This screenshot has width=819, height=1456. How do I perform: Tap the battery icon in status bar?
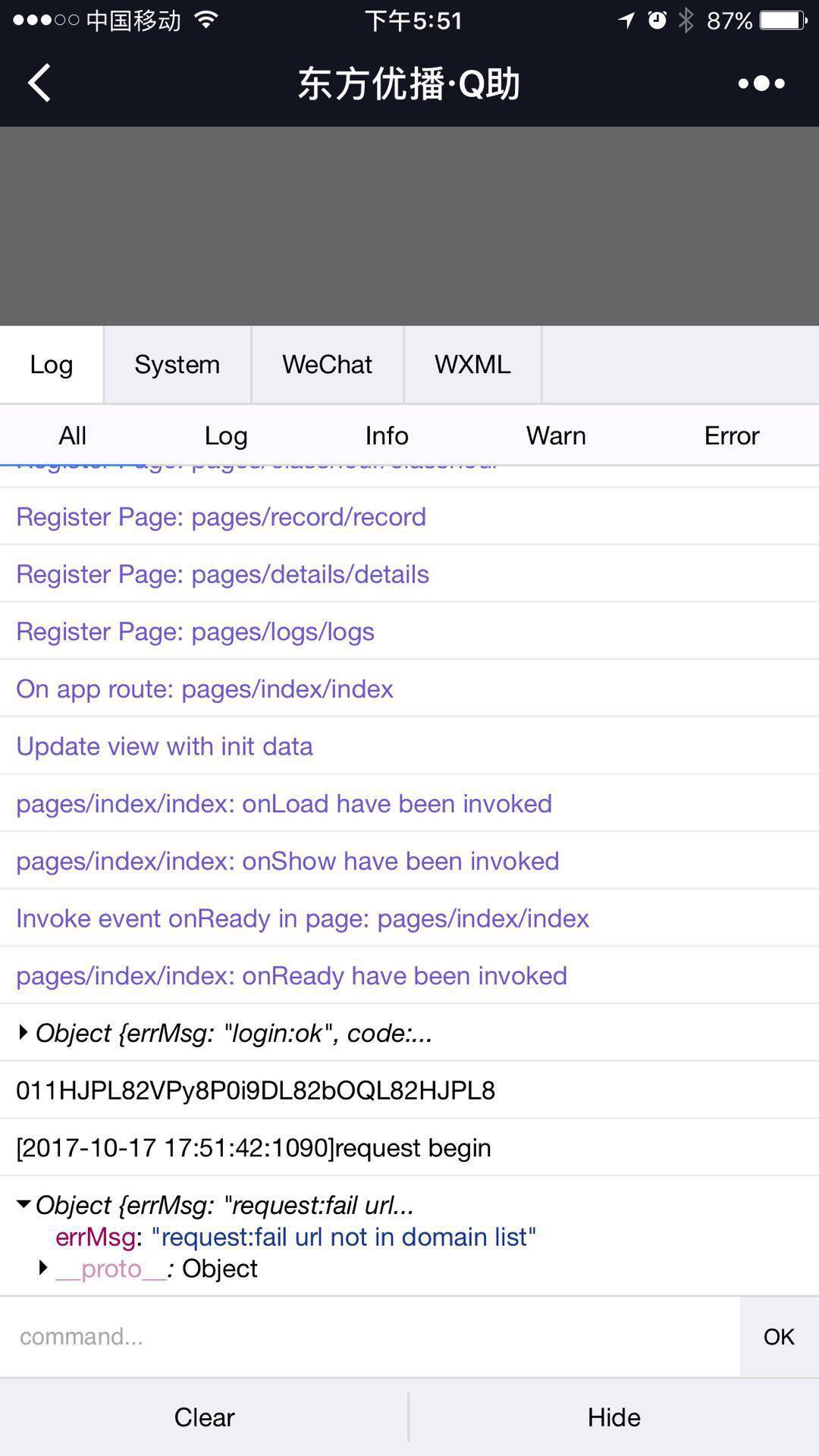[783, 20]
